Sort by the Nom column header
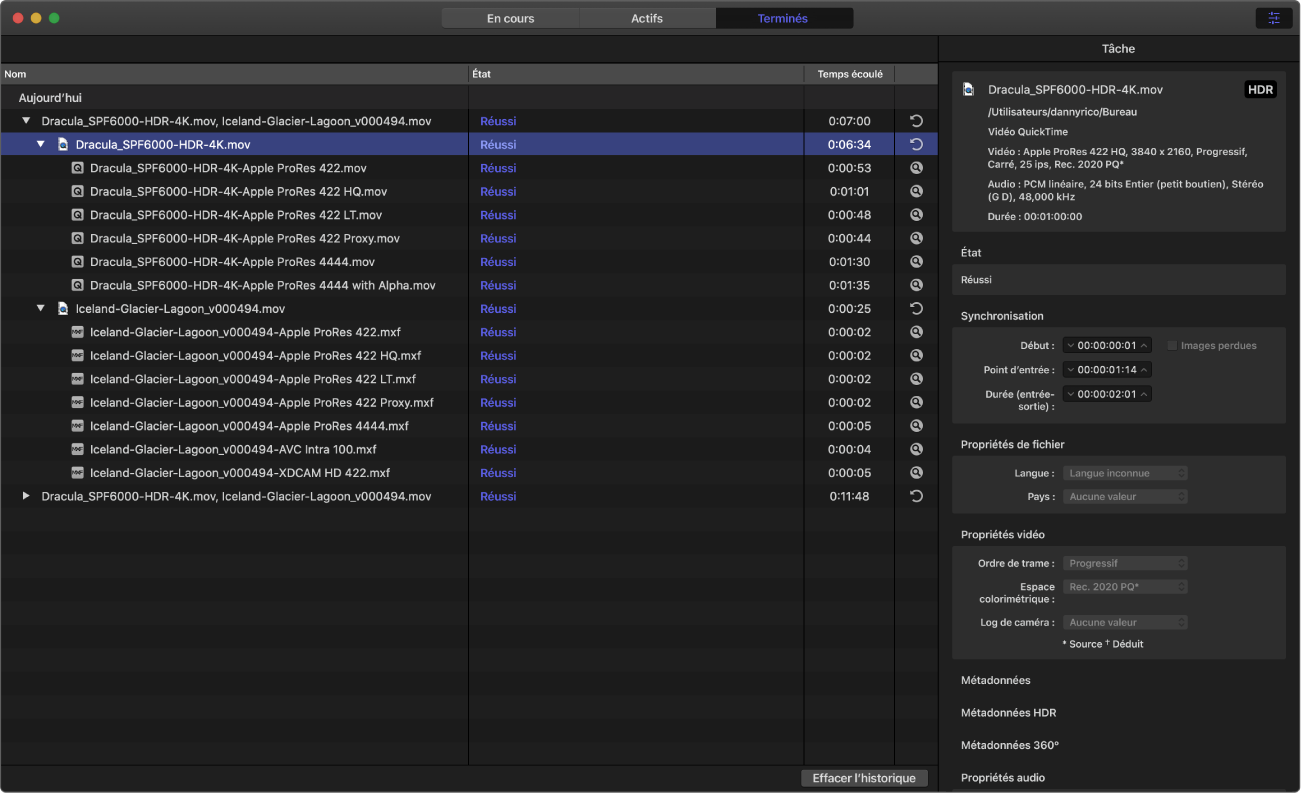1301x793 pixels. point(234,74)
